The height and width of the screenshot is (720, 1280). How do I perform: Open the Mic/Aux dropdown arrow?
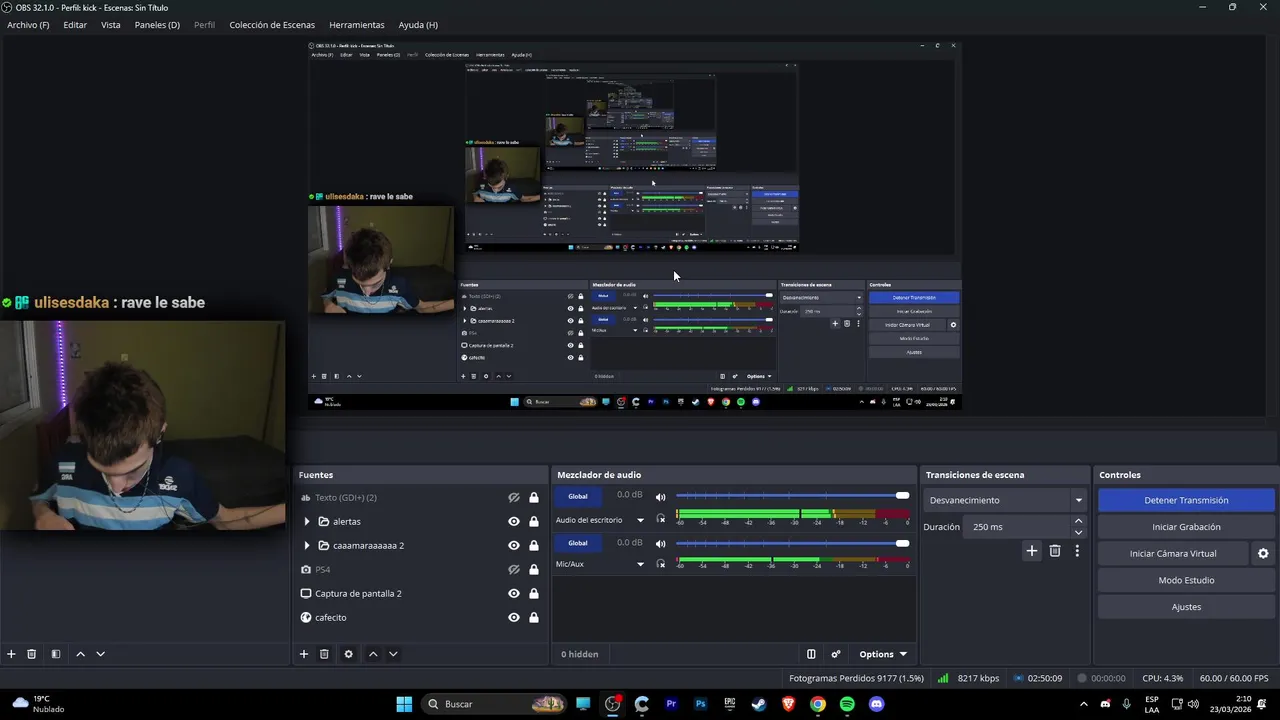click(x=640, y=564)
